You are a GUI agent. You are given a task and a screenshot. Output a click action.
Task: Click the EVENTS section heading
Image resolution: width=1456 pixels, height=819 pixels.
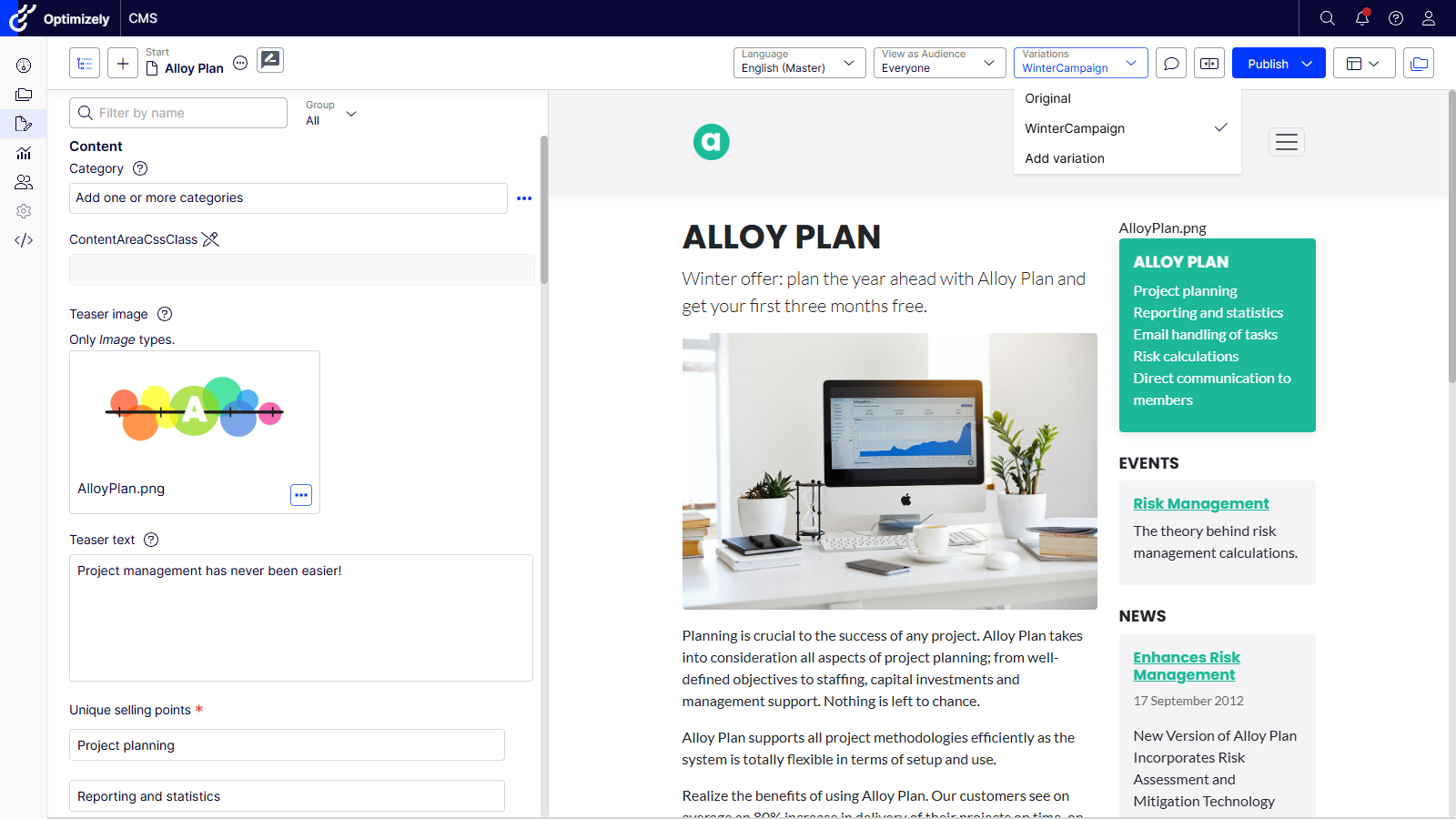click(x=1148, y=463)
